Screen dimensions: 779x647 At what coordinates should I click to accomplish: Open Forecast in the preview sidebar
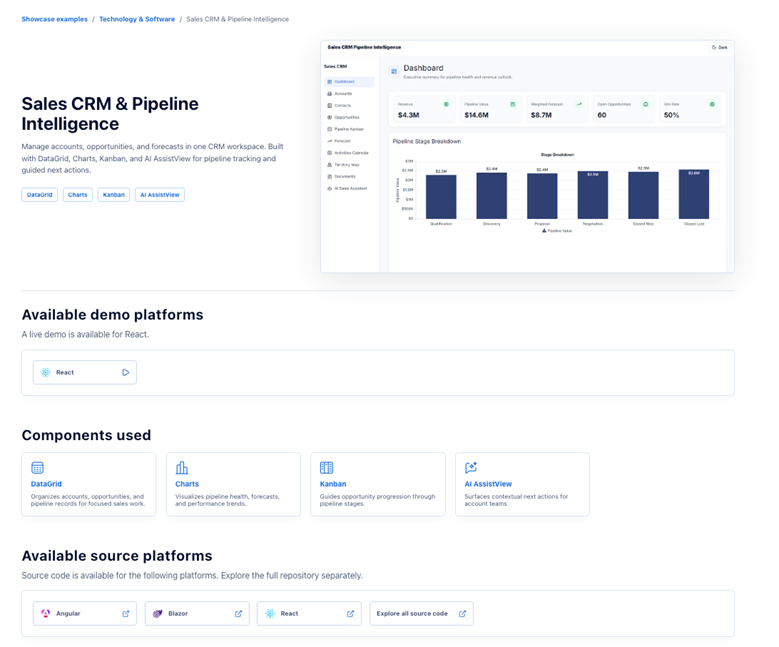tap(349, 141)
